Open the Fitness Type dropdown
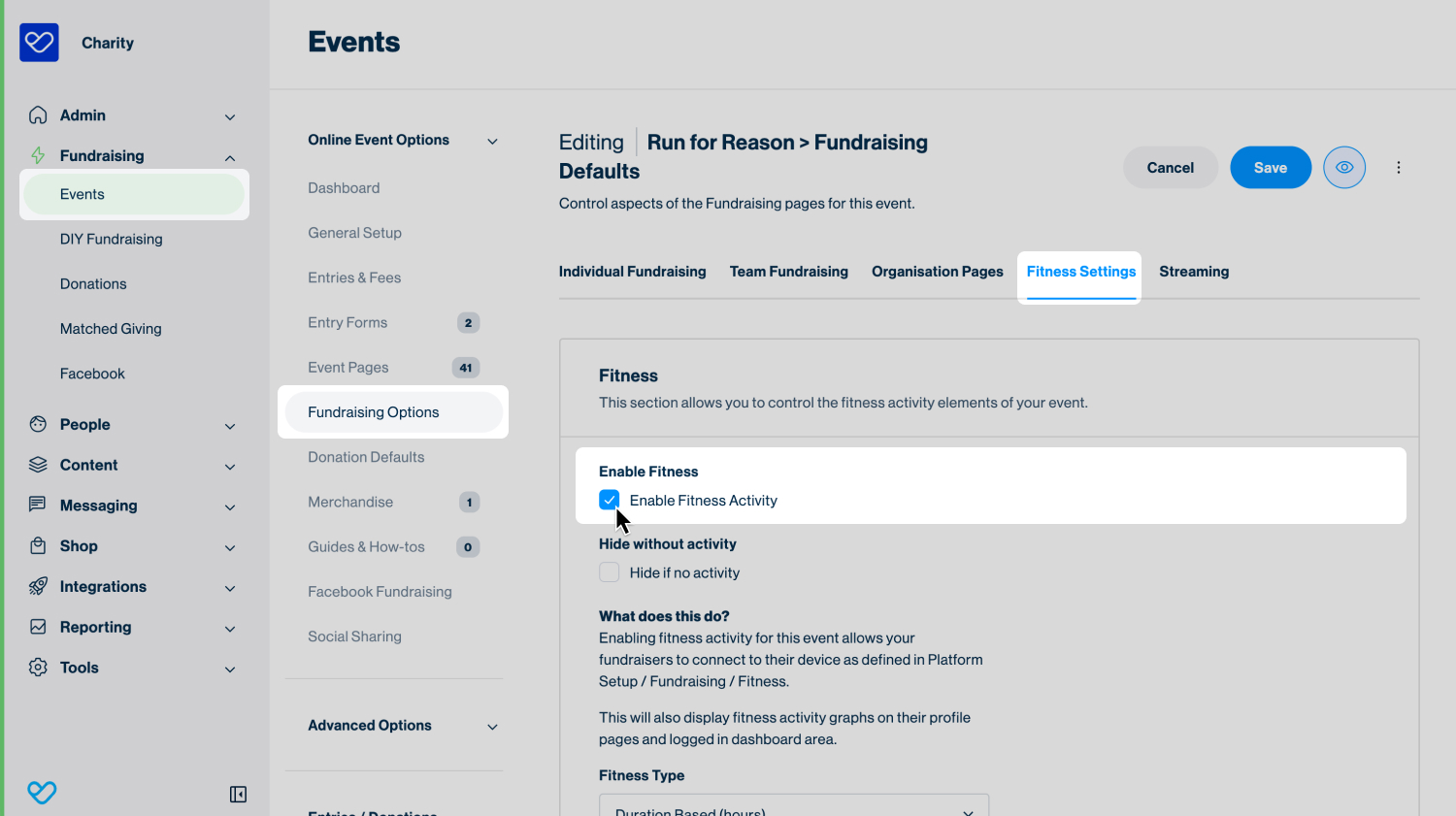The width and height of the screenshot is (1456, 816). pyautogui.click(x=794, y=809)
